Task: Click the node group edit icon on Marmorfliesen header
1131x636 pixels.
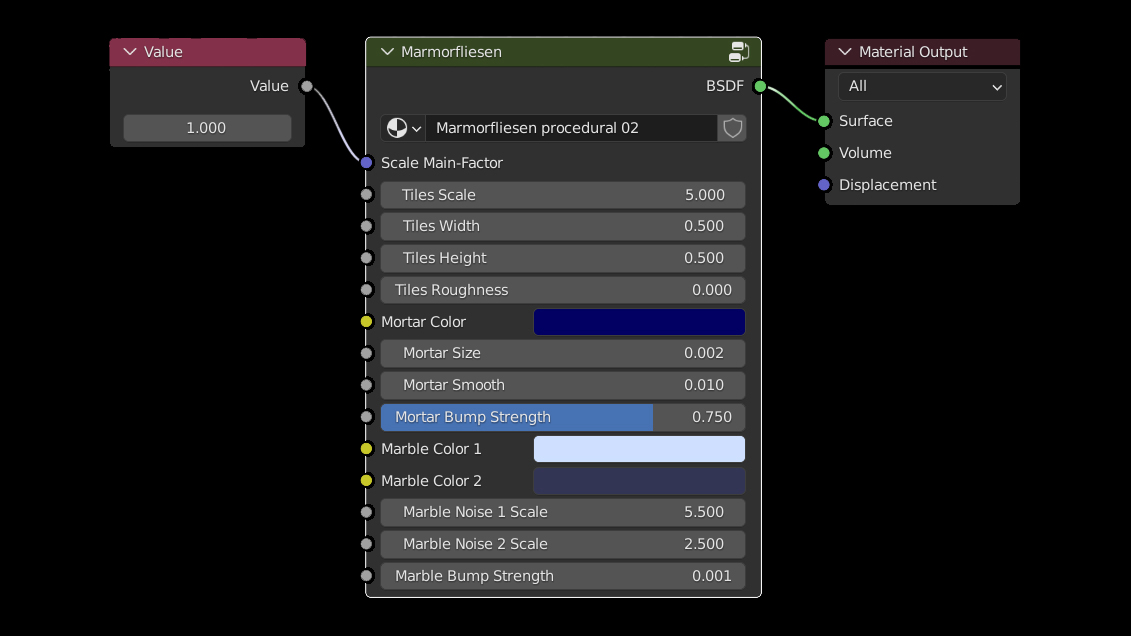Action: pyautogui.click(x=739, y=52)
